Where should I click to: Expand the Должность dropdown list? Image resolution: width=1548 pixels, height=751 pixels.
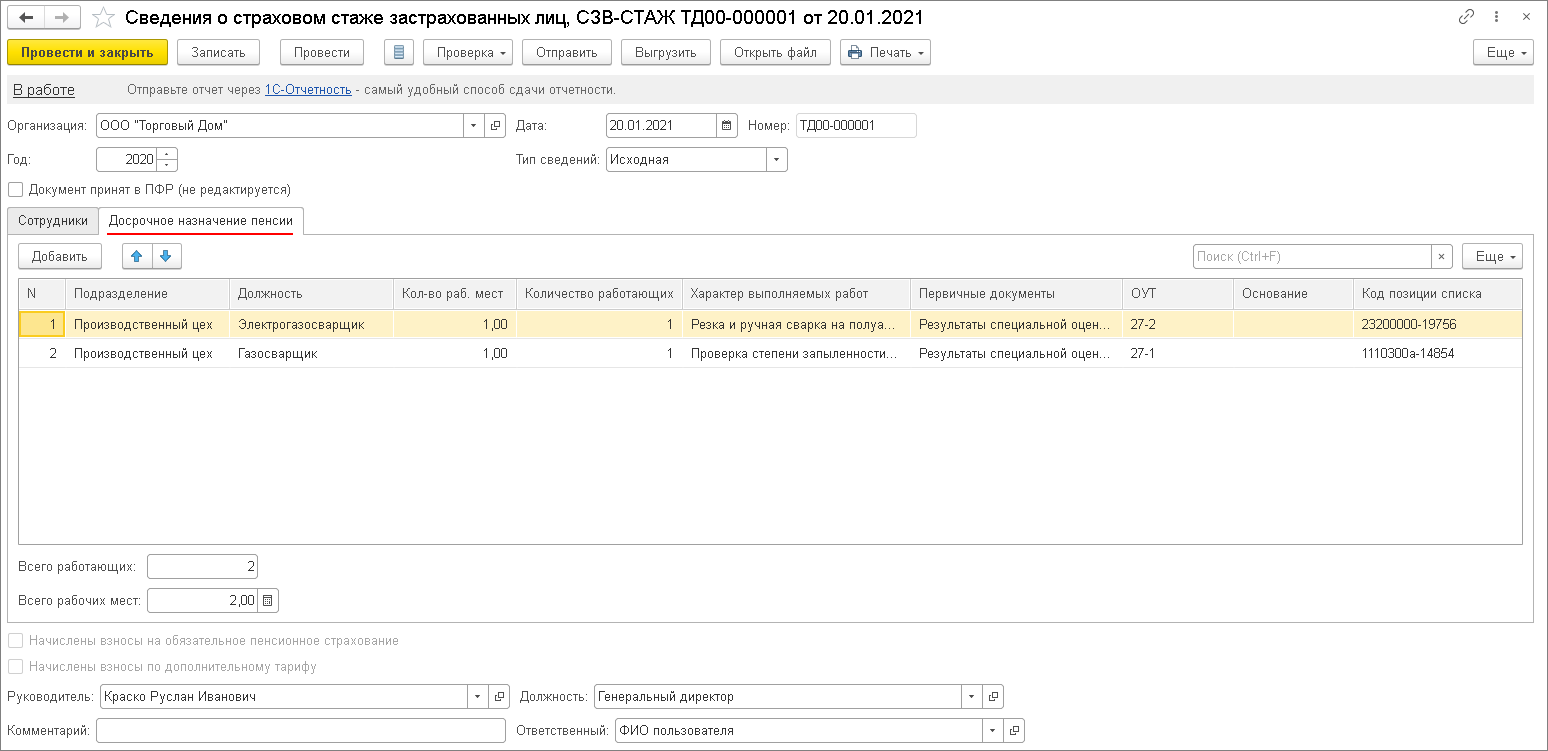coord(971,697)
